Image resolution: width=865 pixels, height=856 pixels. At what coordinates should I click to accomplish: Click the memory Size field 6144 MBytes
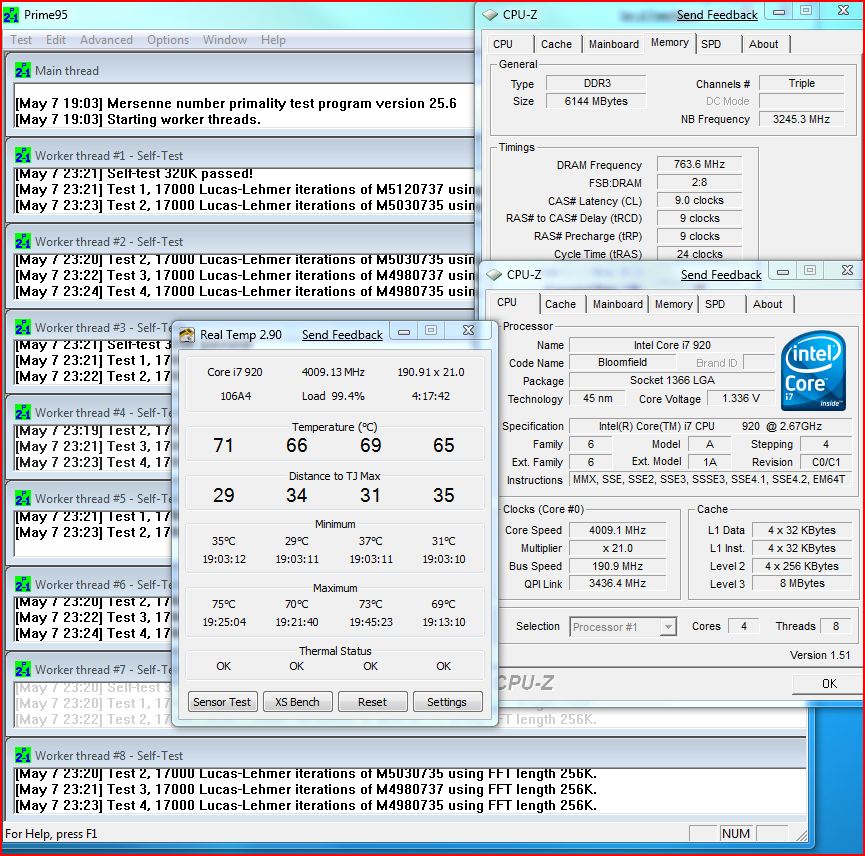pos(596,101)
